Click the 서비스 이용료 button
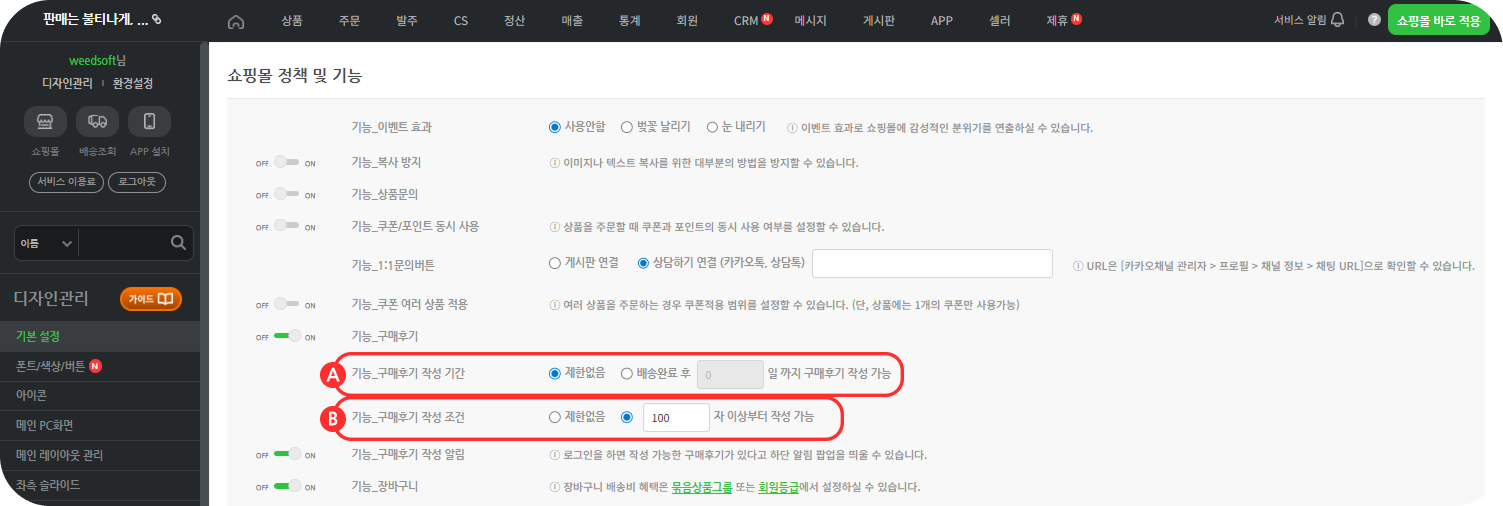The width and height of the screenshot is (1503, 506). 66,182
